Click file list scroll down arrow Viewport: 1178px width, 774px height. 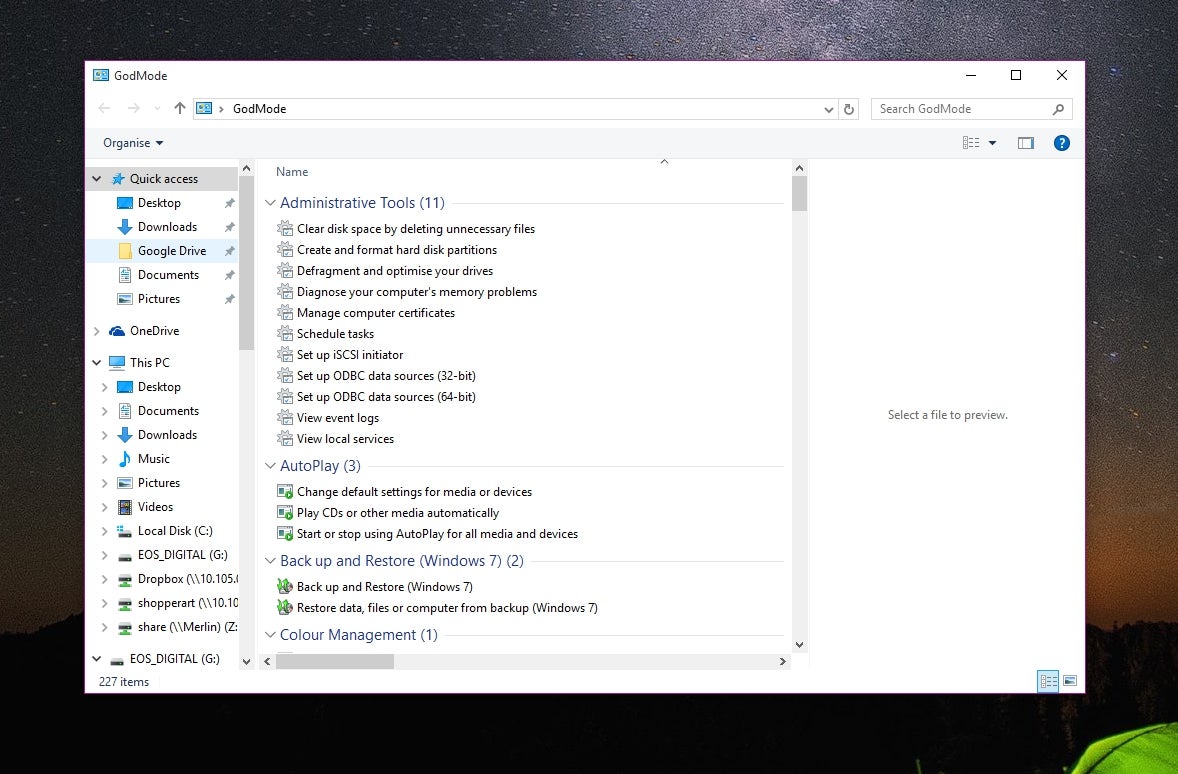(x=799, y=645)
